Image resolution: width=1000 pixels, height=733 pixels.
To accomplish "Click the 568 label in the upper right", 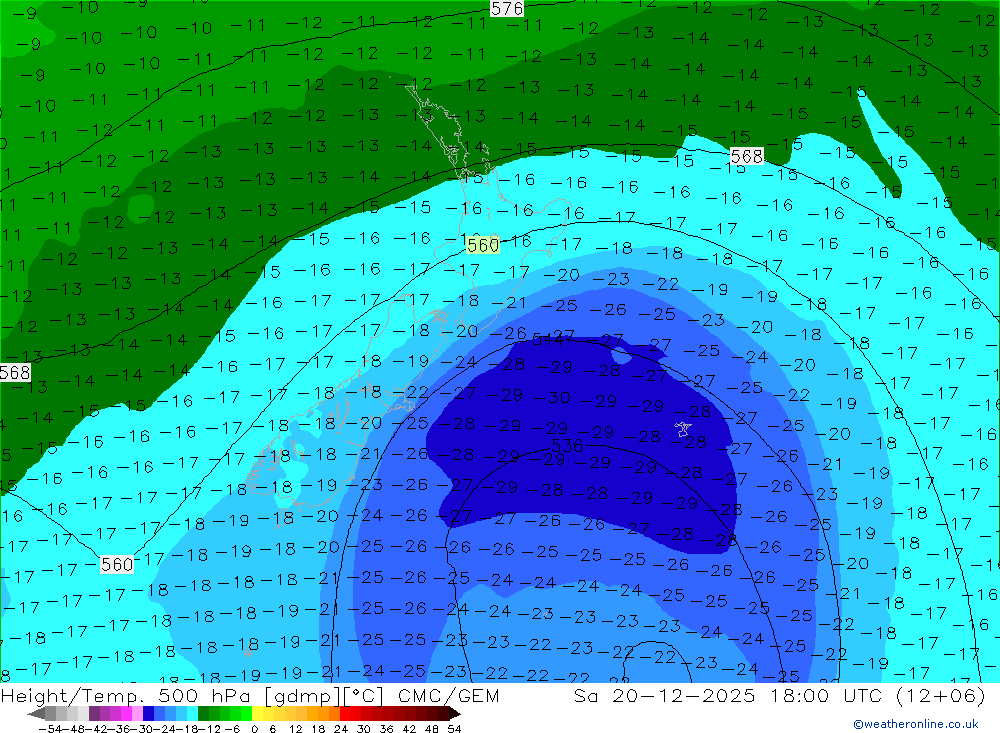I will [746, 156].
